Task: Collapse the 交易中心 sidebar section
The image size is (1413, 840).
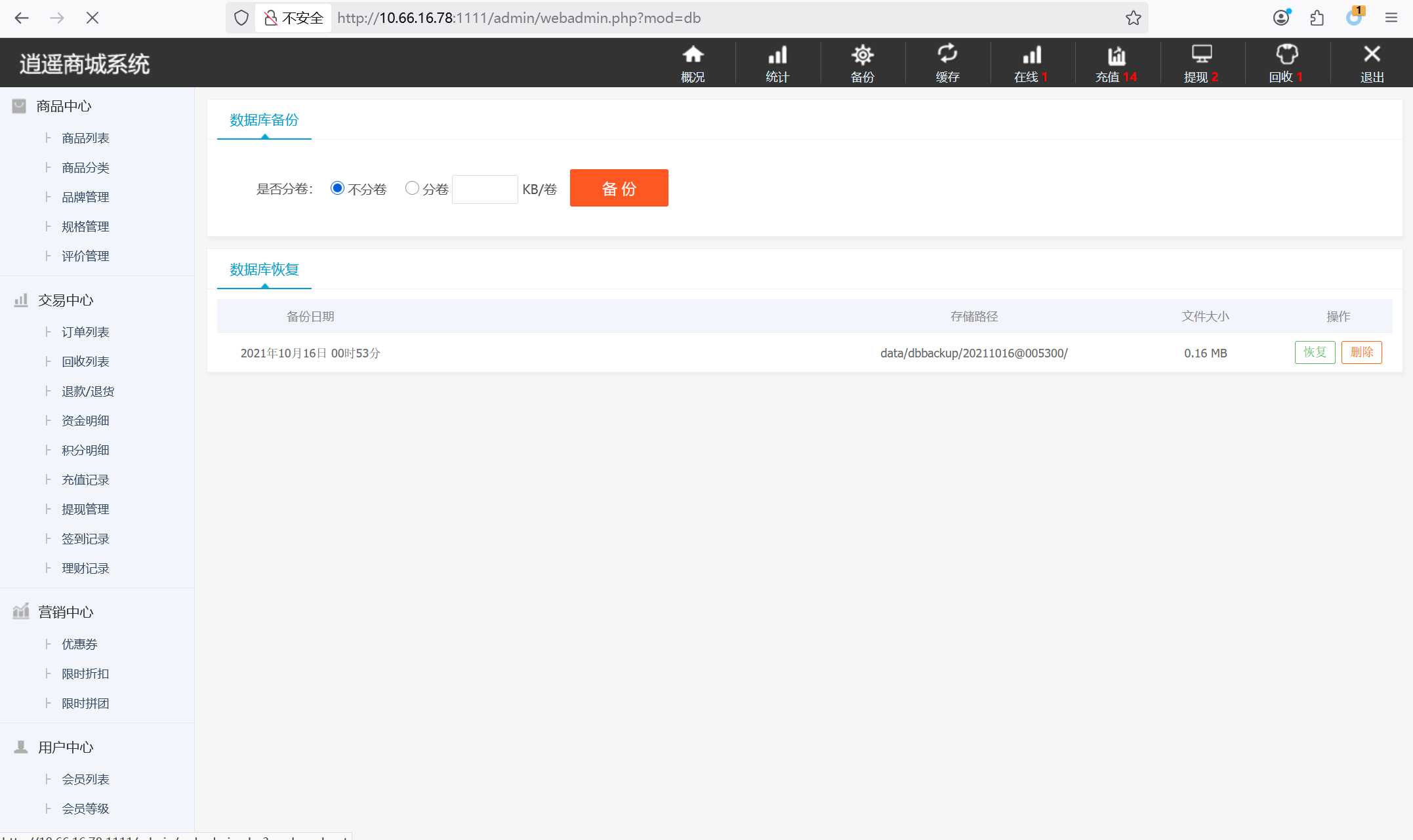Action: click(66, 300)
